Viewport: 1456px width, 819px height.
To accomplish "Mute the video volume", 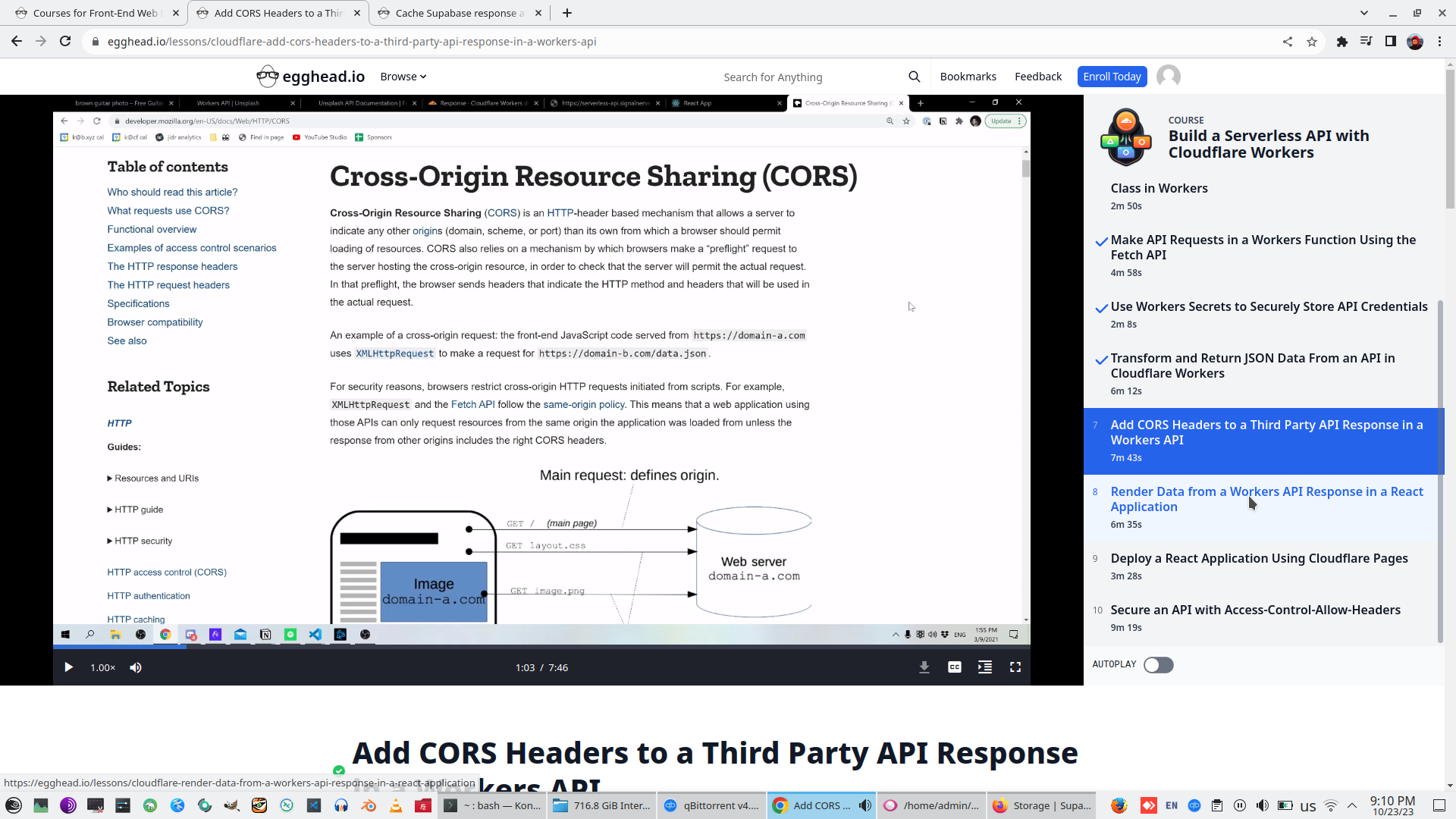I will [x=136, y=667].
